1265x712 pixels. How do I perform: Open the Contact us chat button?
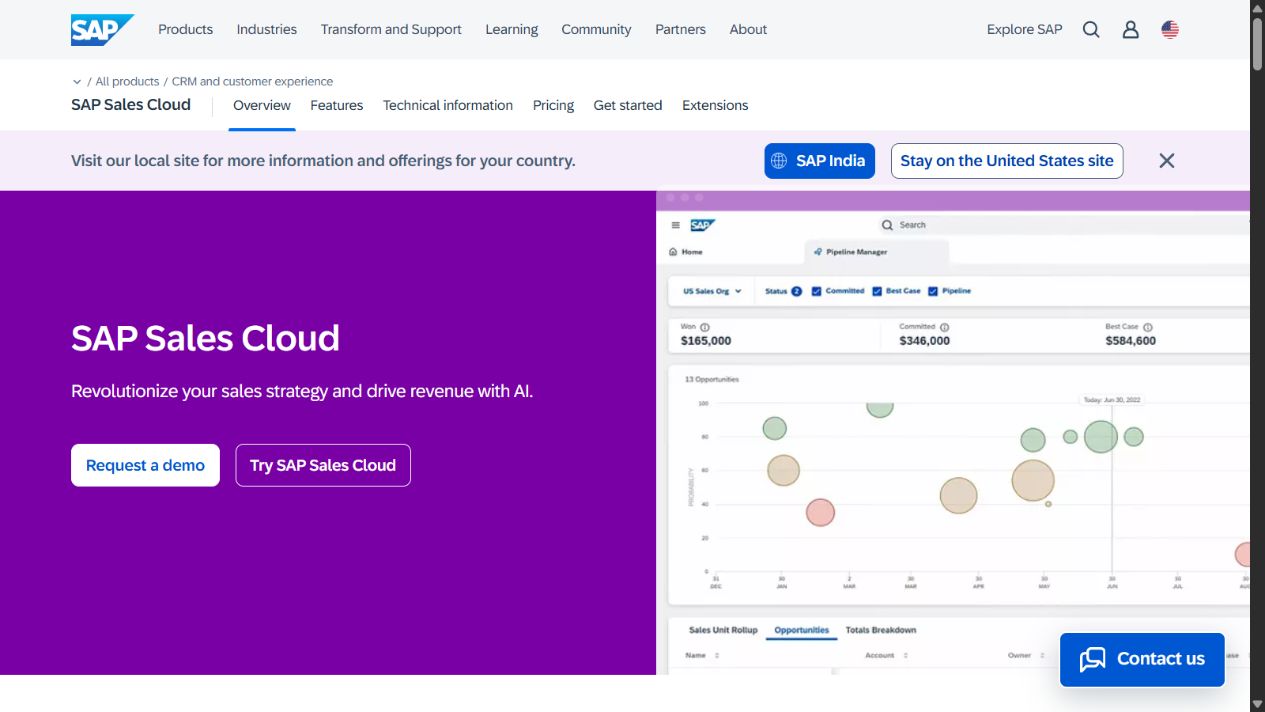(1142, 659)
